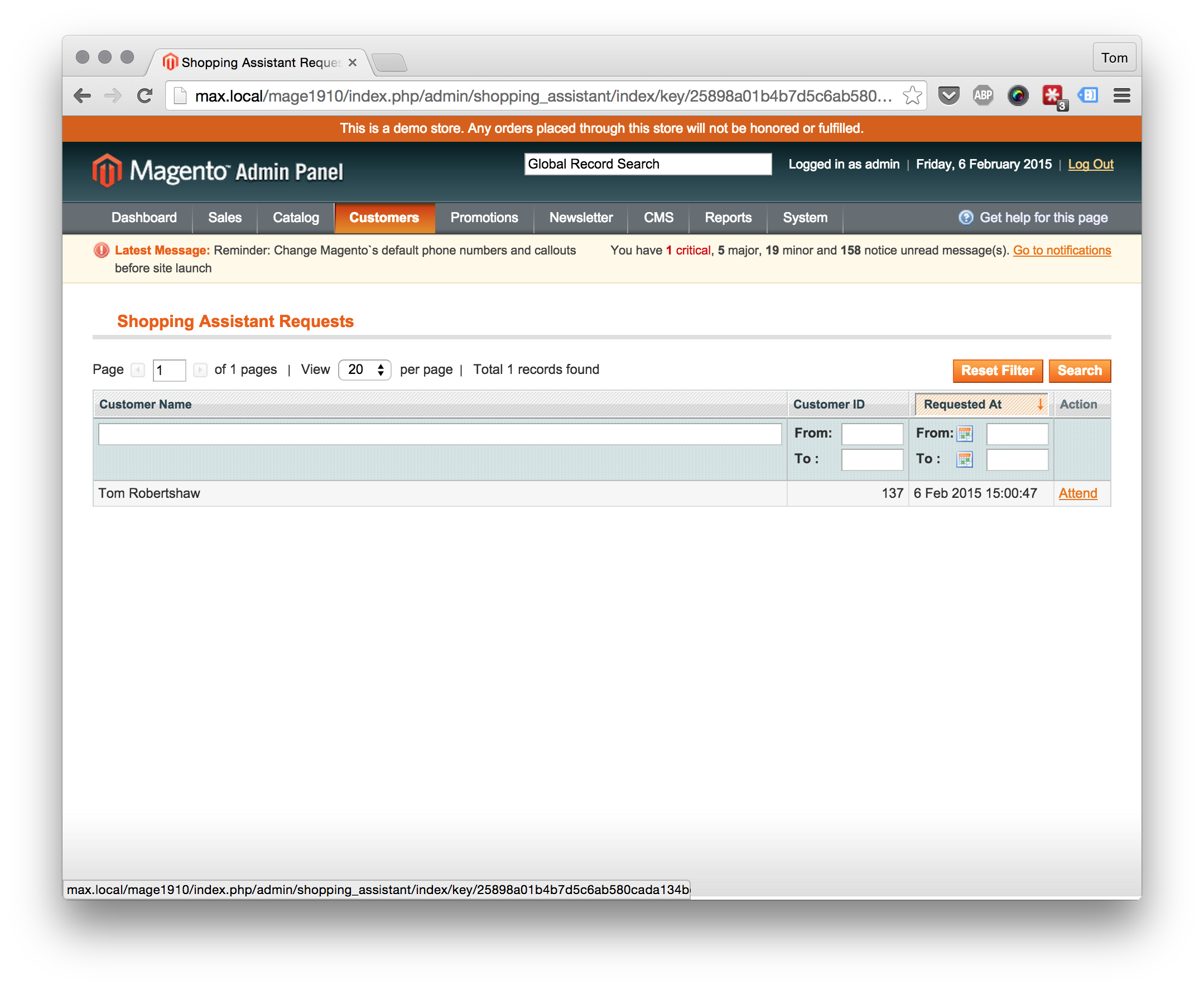Open the Customers menu

pos(384,218)
